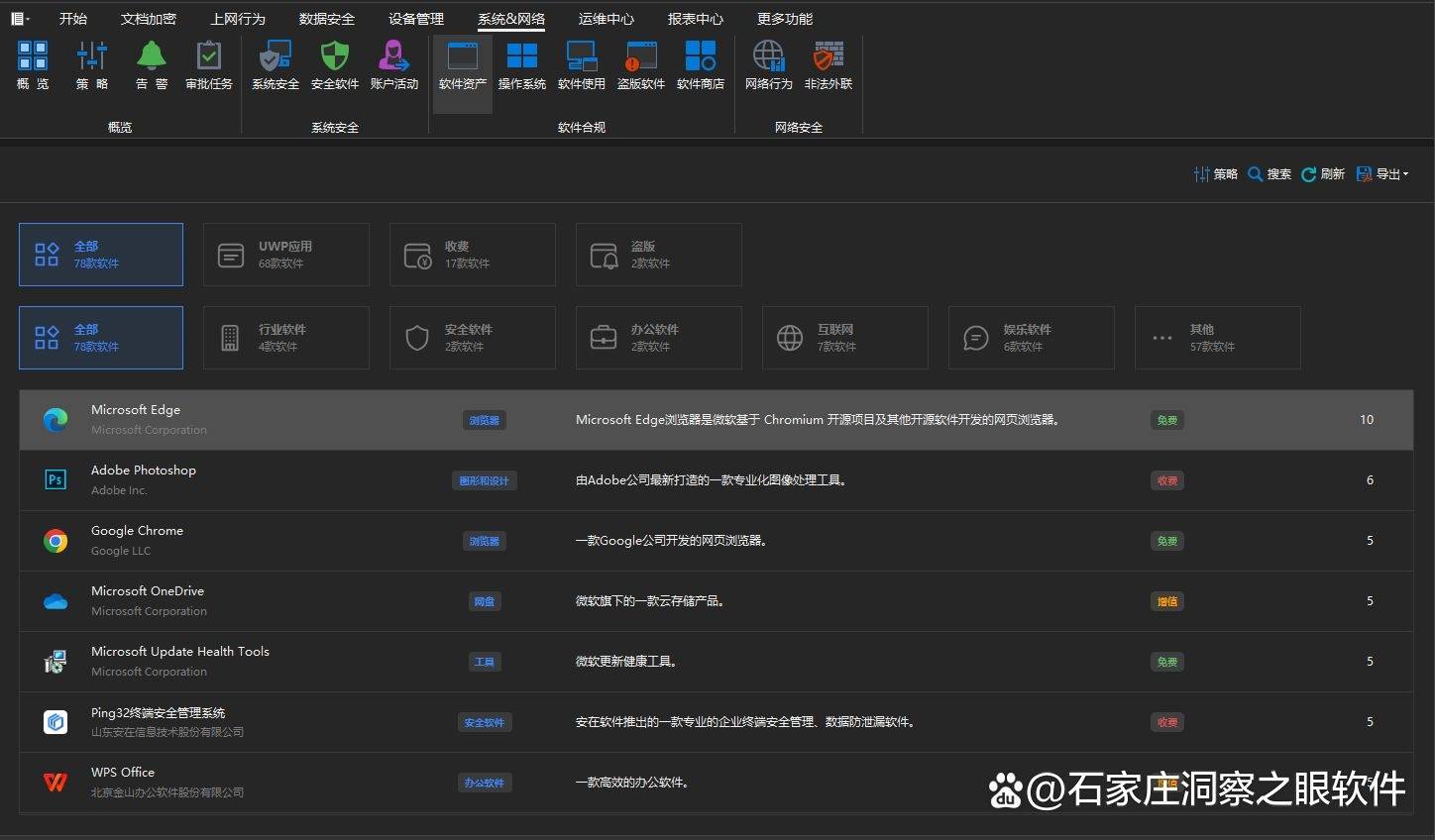
Task: Open the 概览 overview ribbon icon
Action: [x=33, y=65]
